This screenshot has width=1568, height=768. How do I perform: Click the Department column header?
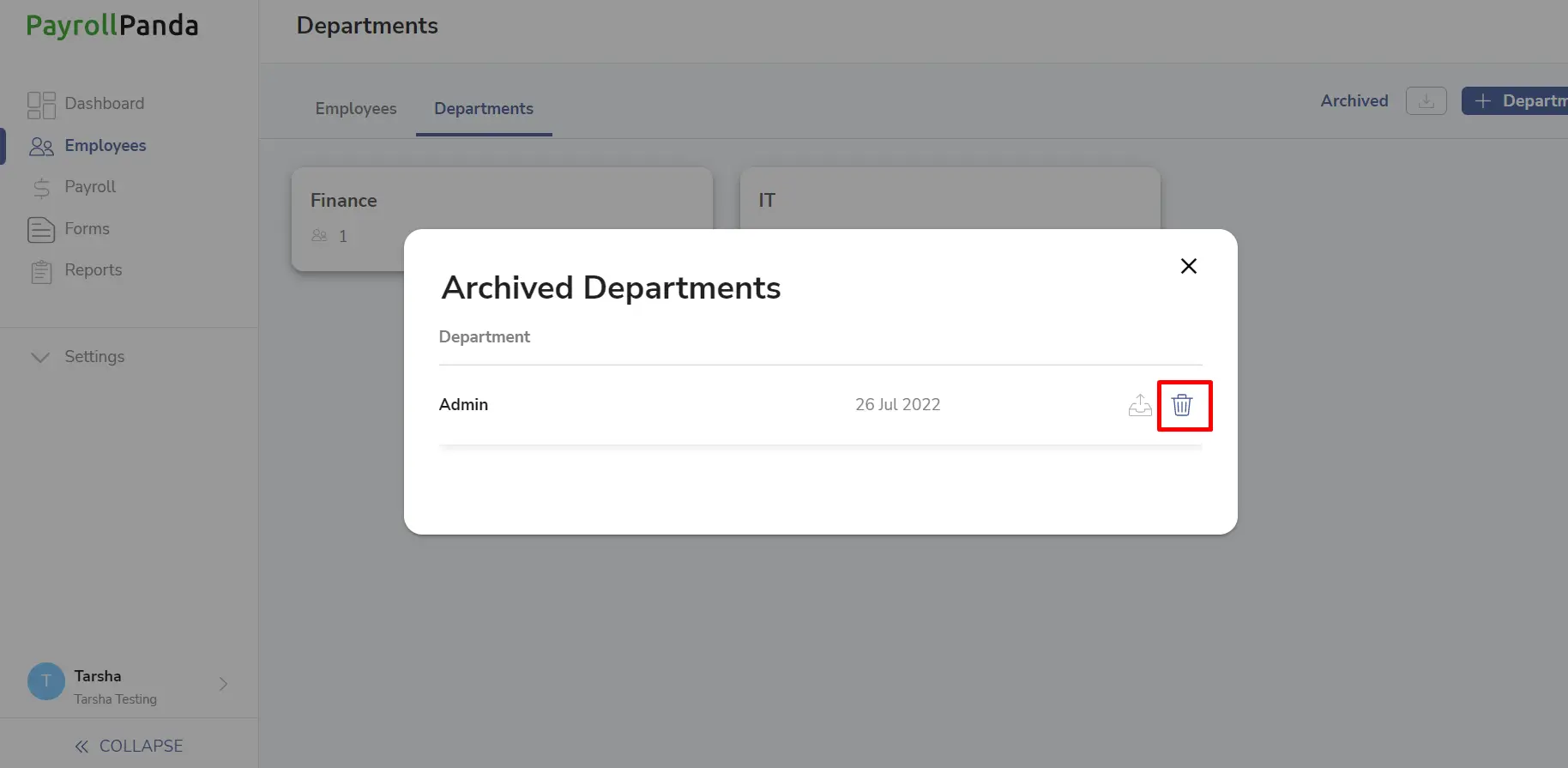point(484,337)
